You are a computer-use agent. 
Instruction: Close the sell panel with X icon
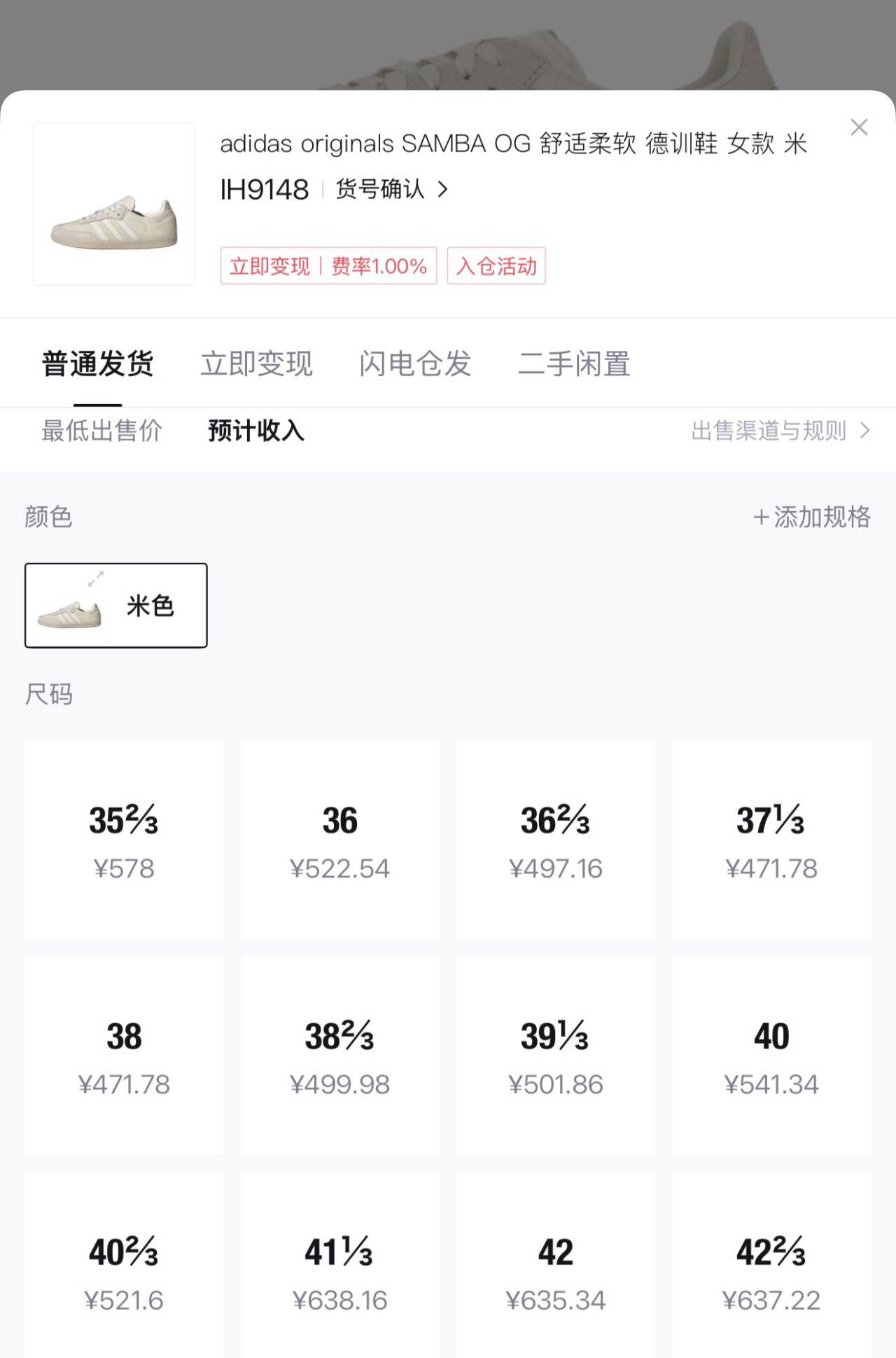point(859,127)
